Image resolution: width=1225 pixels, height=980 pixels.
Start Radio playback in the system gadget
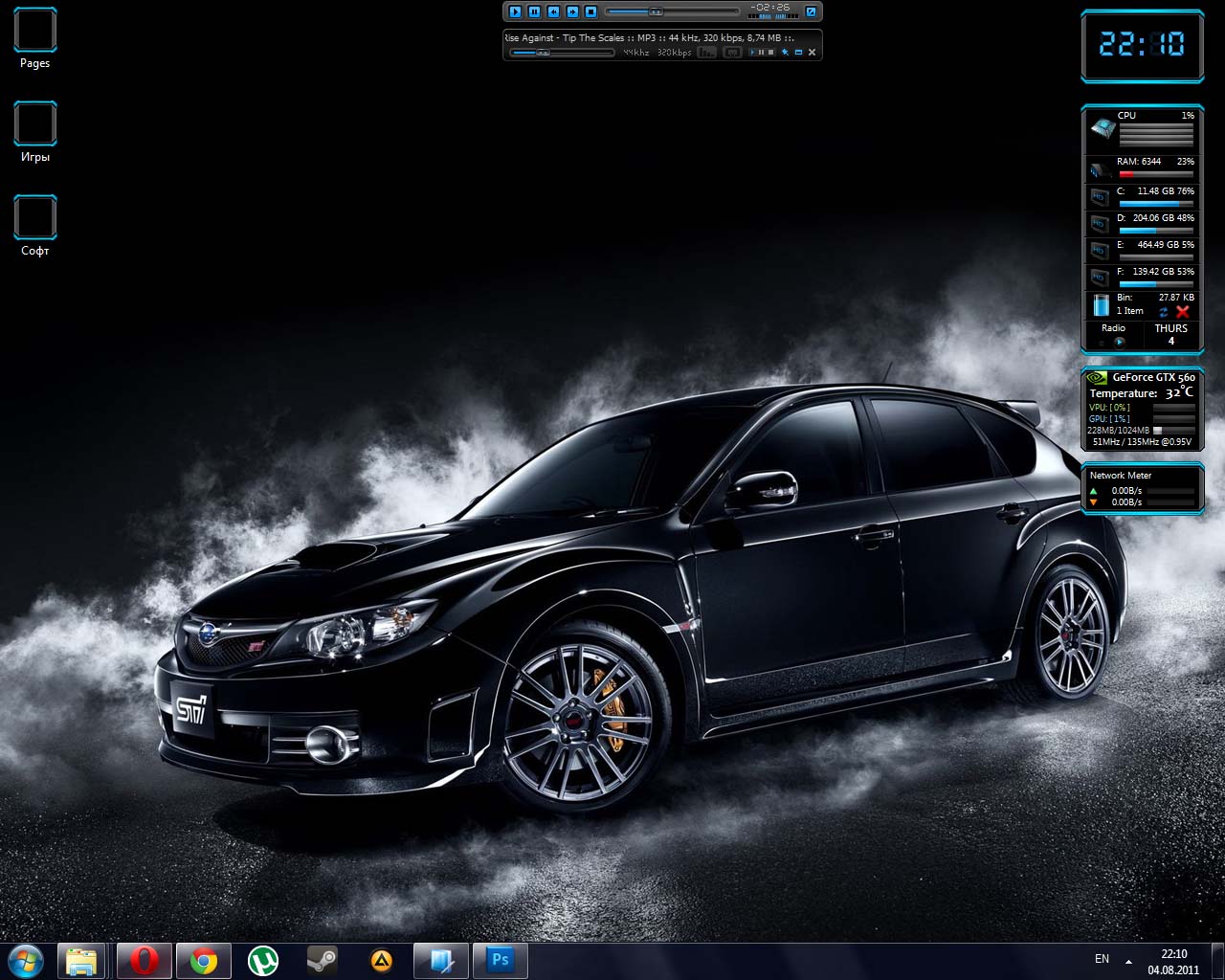(1119, 342)
